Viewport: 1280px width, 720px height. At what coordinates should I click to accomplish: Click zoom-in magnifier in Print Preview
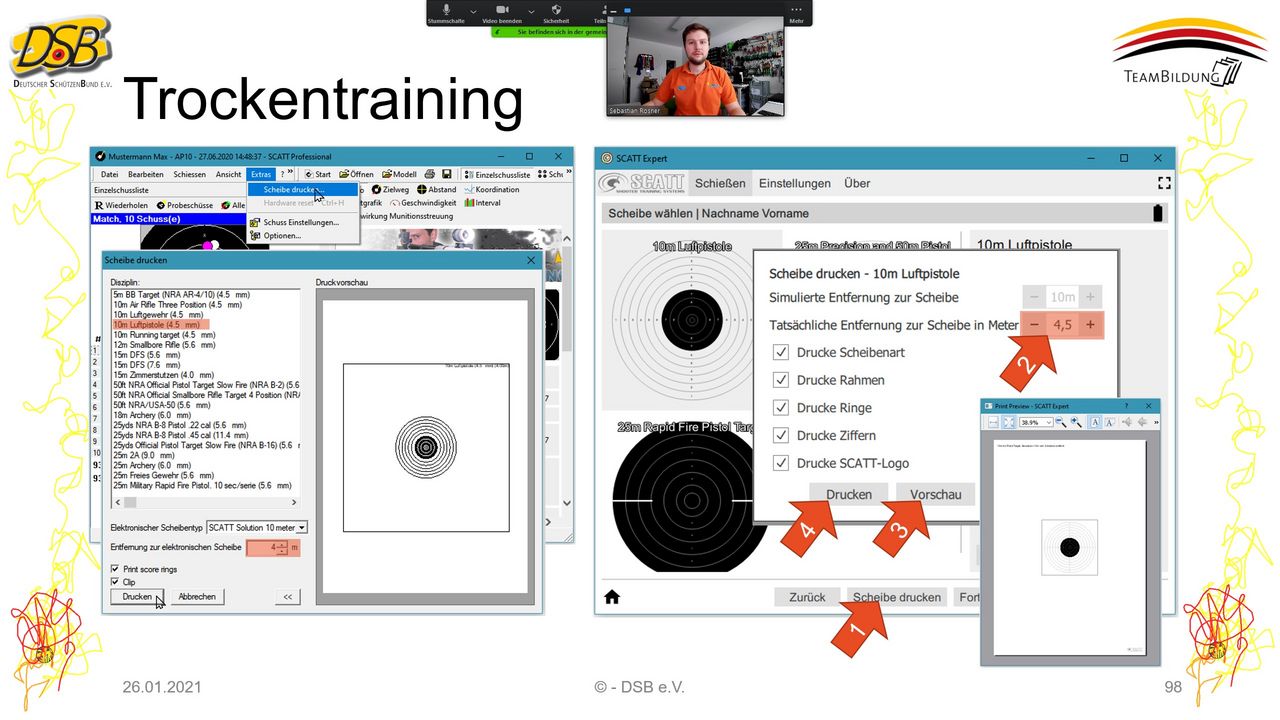[1076, 423]
